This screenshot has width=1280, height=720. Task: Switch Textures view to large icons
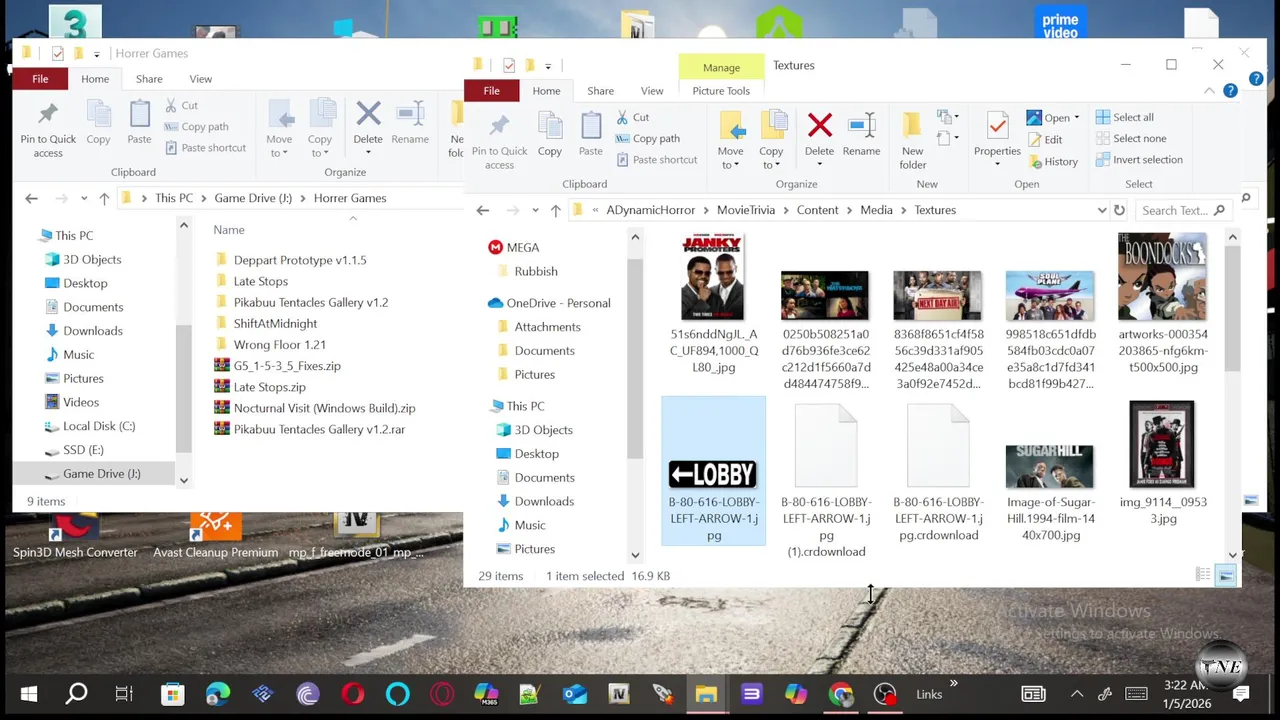click(1226, 575)
